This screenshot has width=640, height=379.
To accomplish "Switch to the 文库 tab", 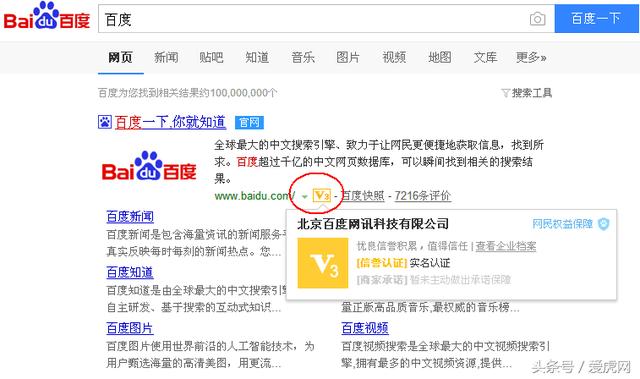I will tap(485, 58).
